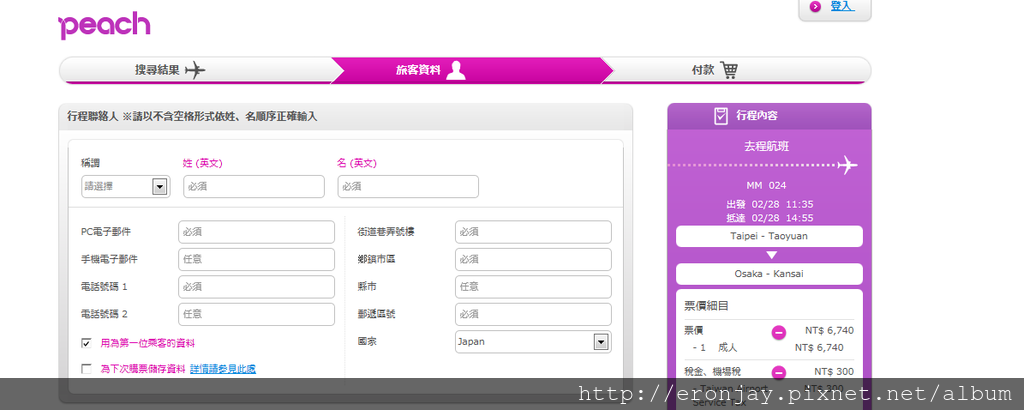
Task: Click the 縣市 input field
Action: click(534, 287)
